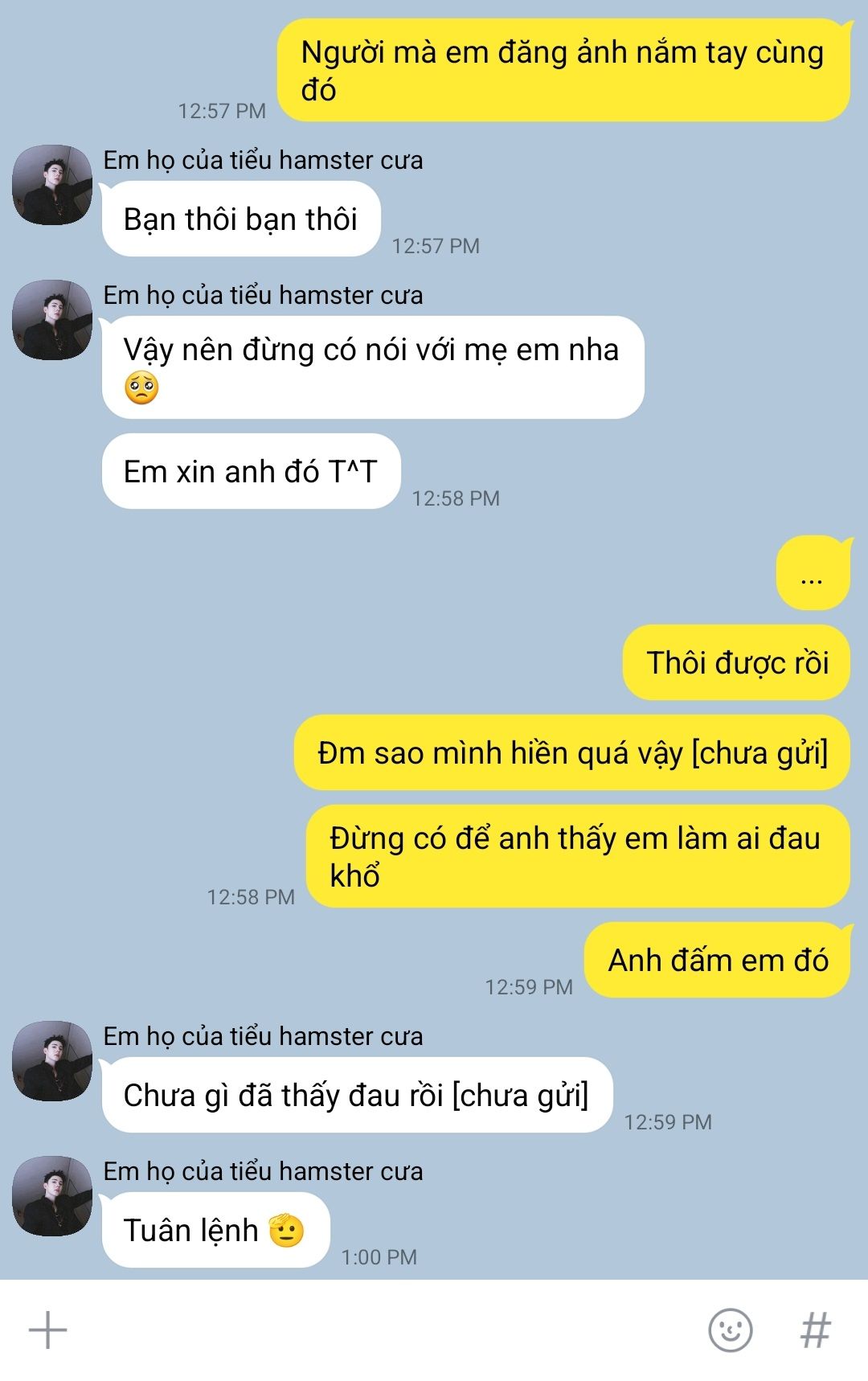Open the emoticon smiley picker
The image size is (868, 1381).
pos(730,1330)
